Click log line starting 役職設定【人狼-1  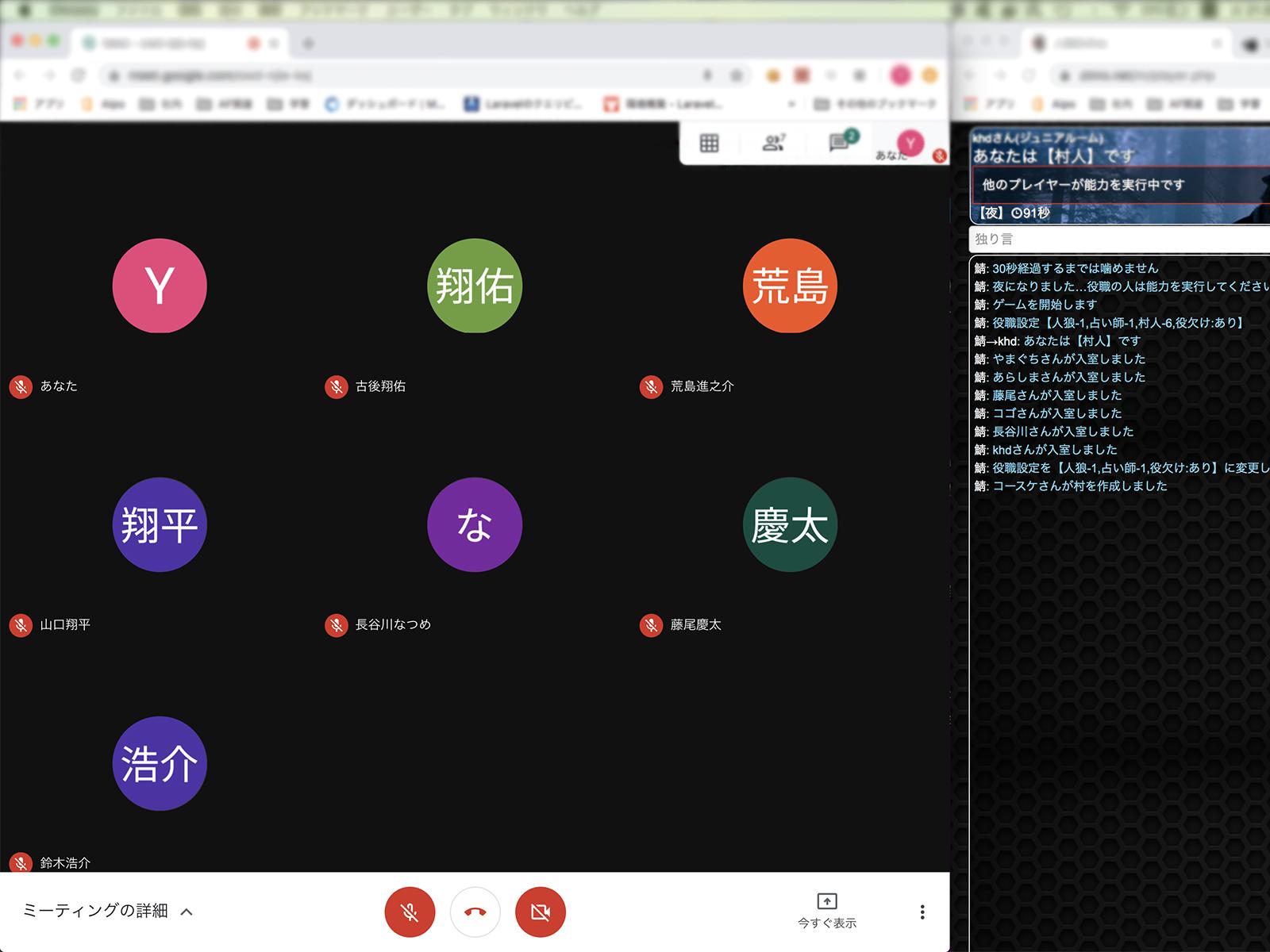tap(1109, 323)
